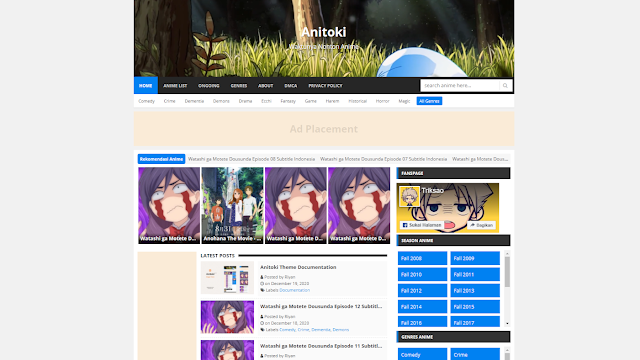Open the Anitoki Theme Documentation post title
This screenshot has width=640, height=360.
click(298, 267)
